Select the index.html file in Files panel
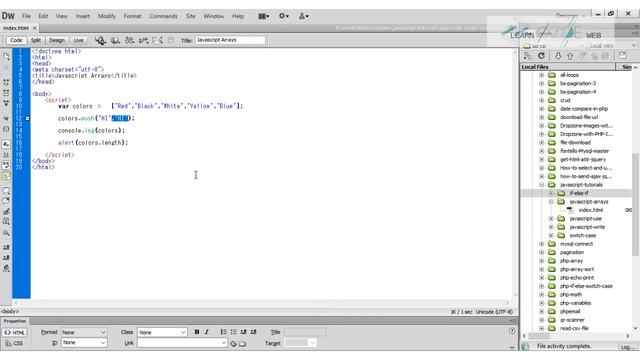This screenshot has width=640, height=360. (x=591, y=210)
